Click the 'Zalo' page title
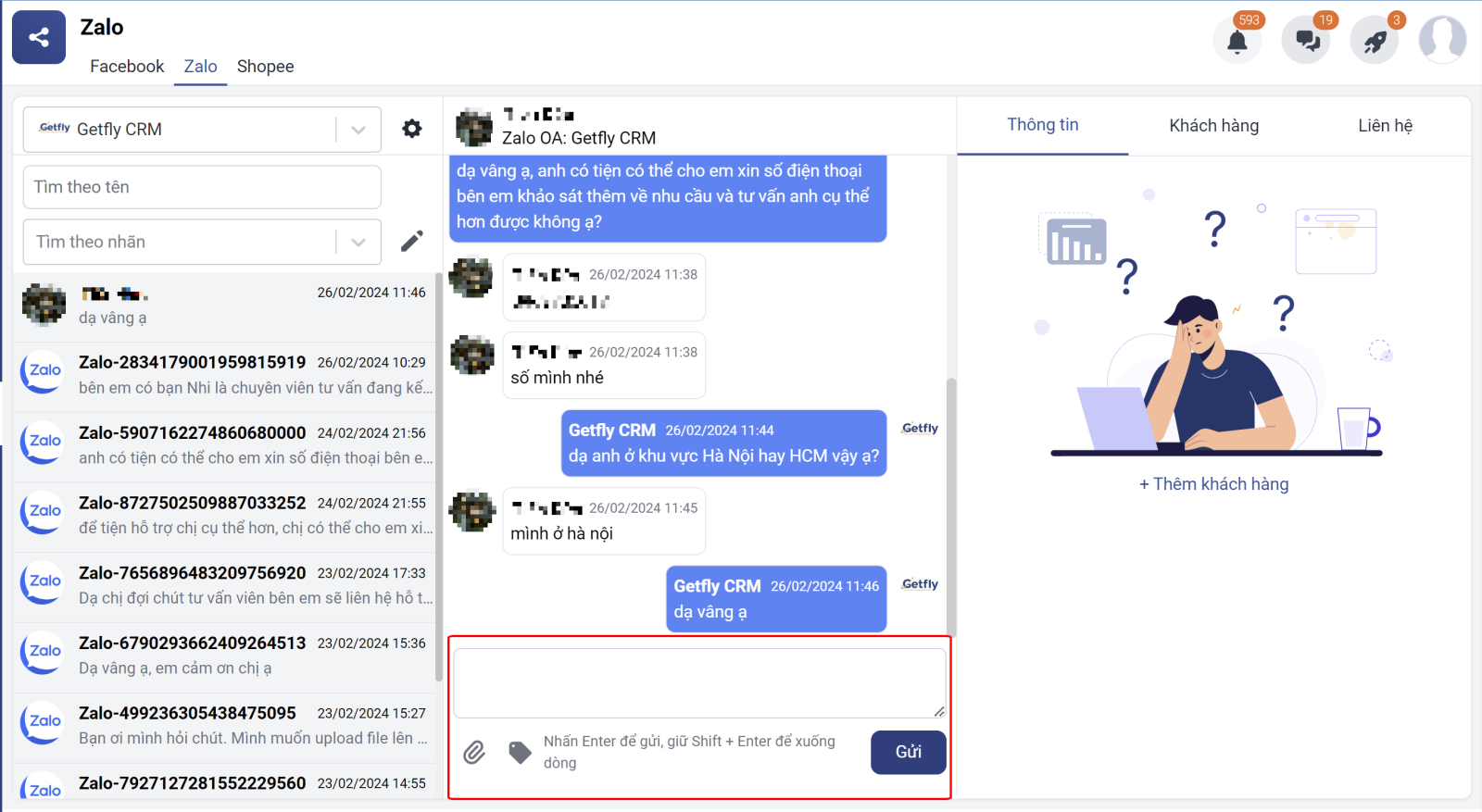The image size is (1482, 812). click(x=102, y=27)
